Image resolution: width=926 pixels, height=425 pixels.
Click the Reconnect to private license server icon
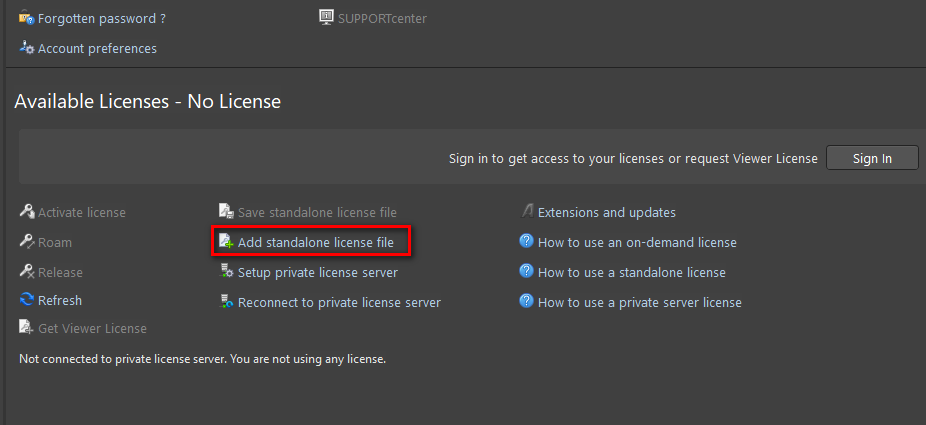(227, 302)
